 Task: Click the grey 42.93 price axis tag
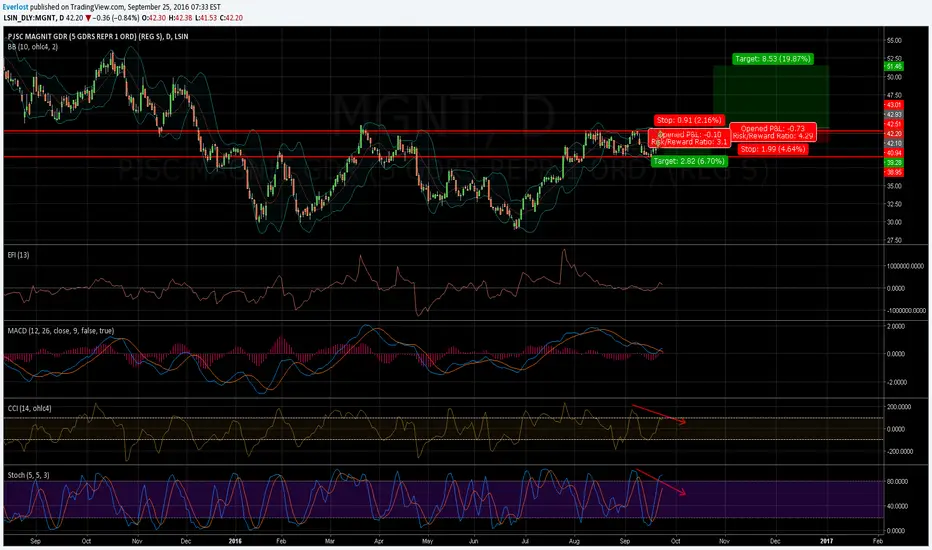pyautogui.click(x=894, y=115)
